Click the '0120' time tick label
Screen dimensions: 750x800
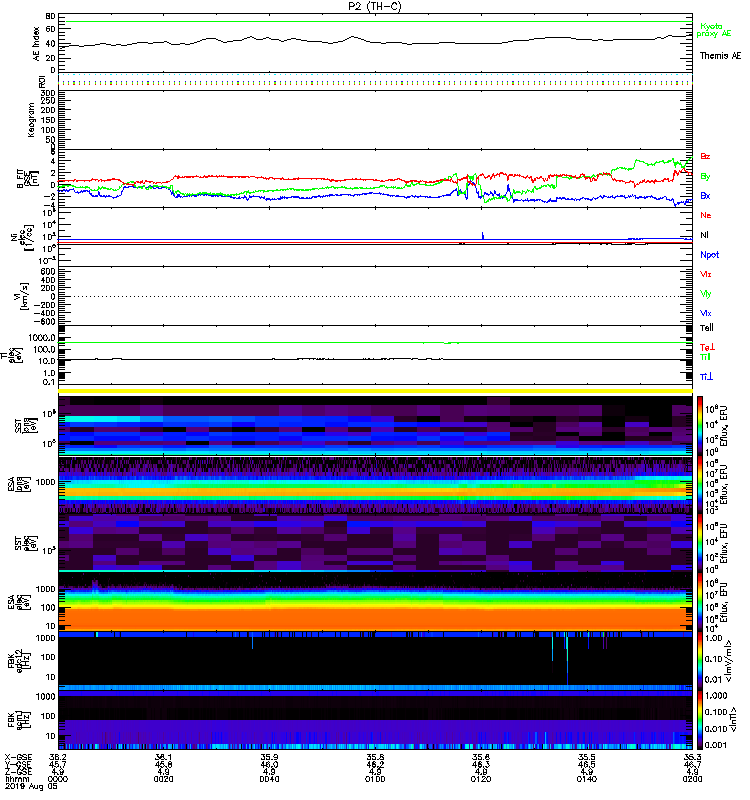tap(481, 779)
